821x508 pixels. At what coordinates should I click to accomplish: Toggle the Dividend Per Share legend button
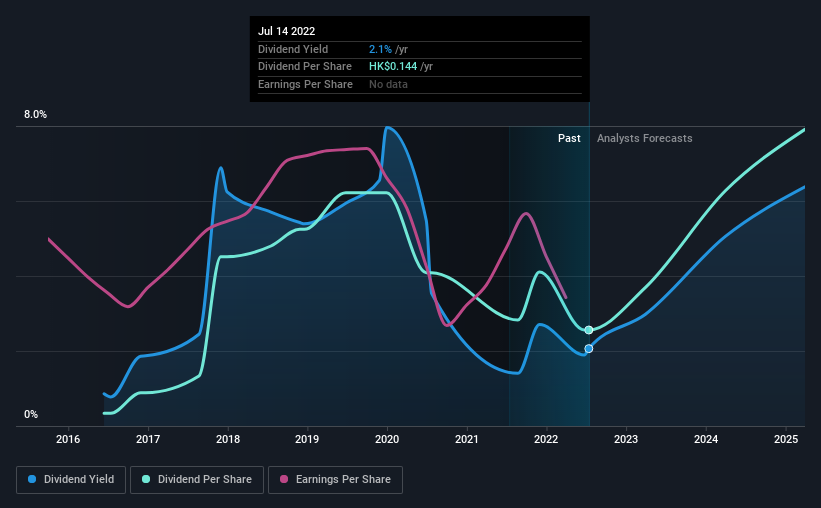click(197, 480)
